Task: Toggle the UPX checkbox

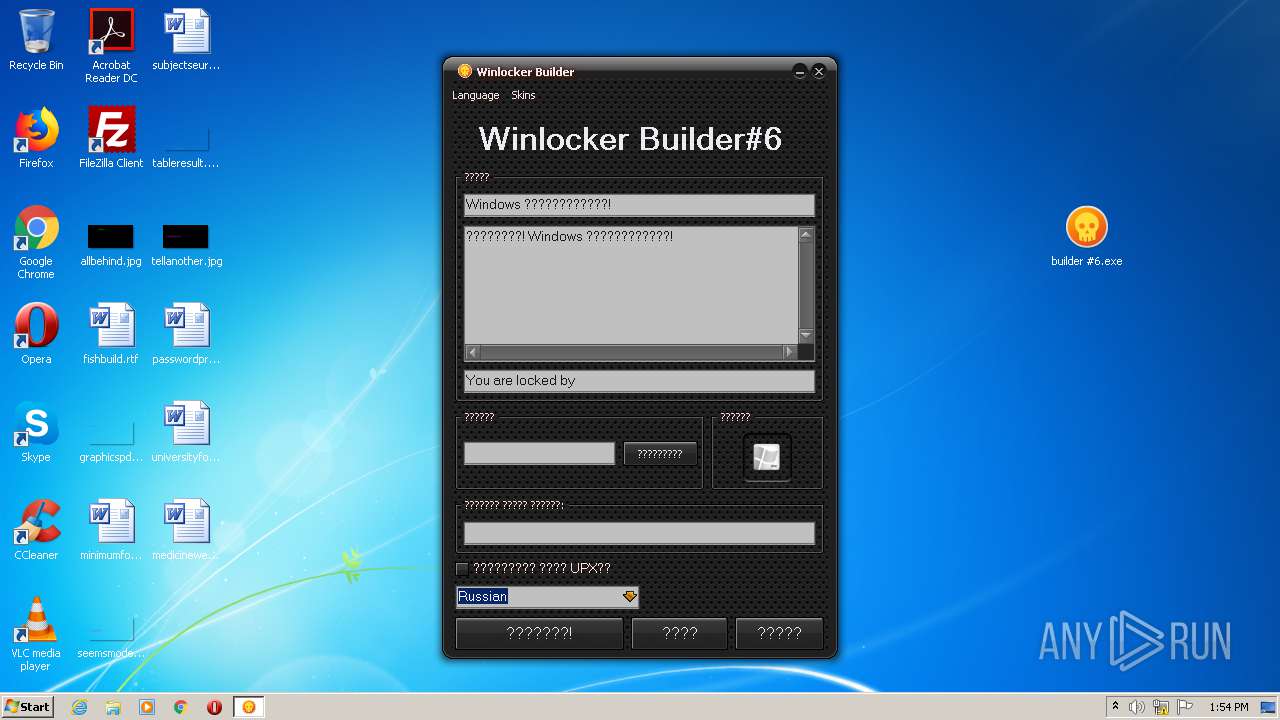Action: (x=462, y=569)
